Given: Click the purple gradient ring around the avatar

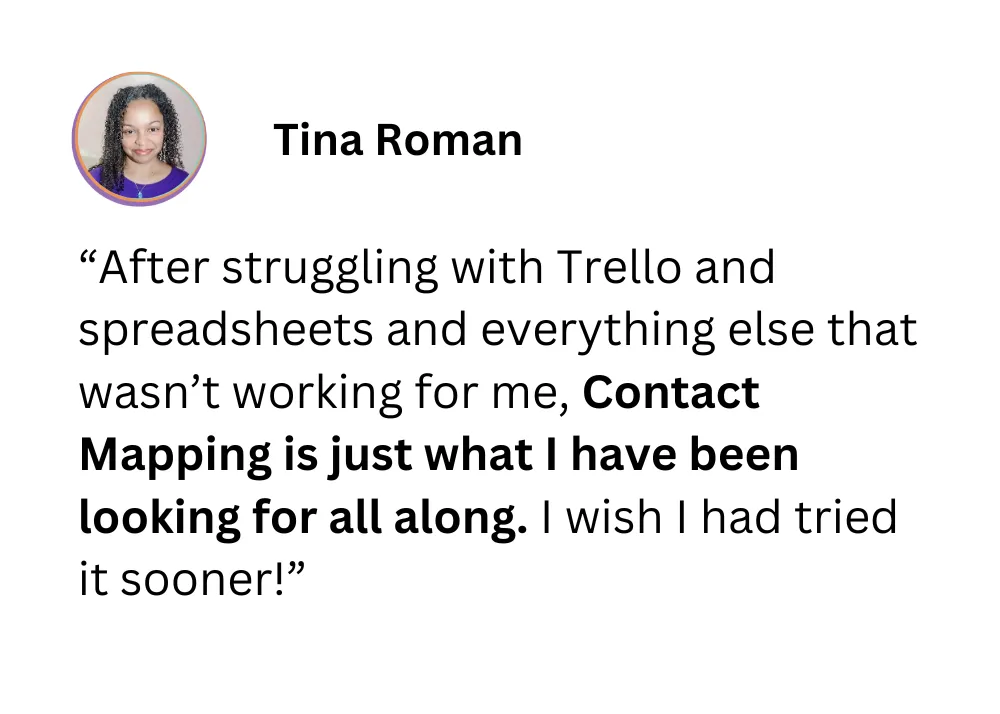Looking at the screenshot, I should pyautogui.click(x=139, y=204).
